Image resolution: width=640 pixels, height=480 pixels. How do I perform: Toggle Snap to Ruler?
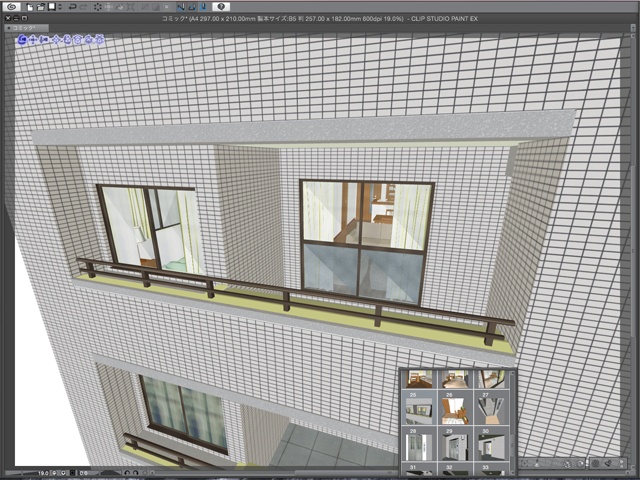pyautogui.click(x=181, y=7)
